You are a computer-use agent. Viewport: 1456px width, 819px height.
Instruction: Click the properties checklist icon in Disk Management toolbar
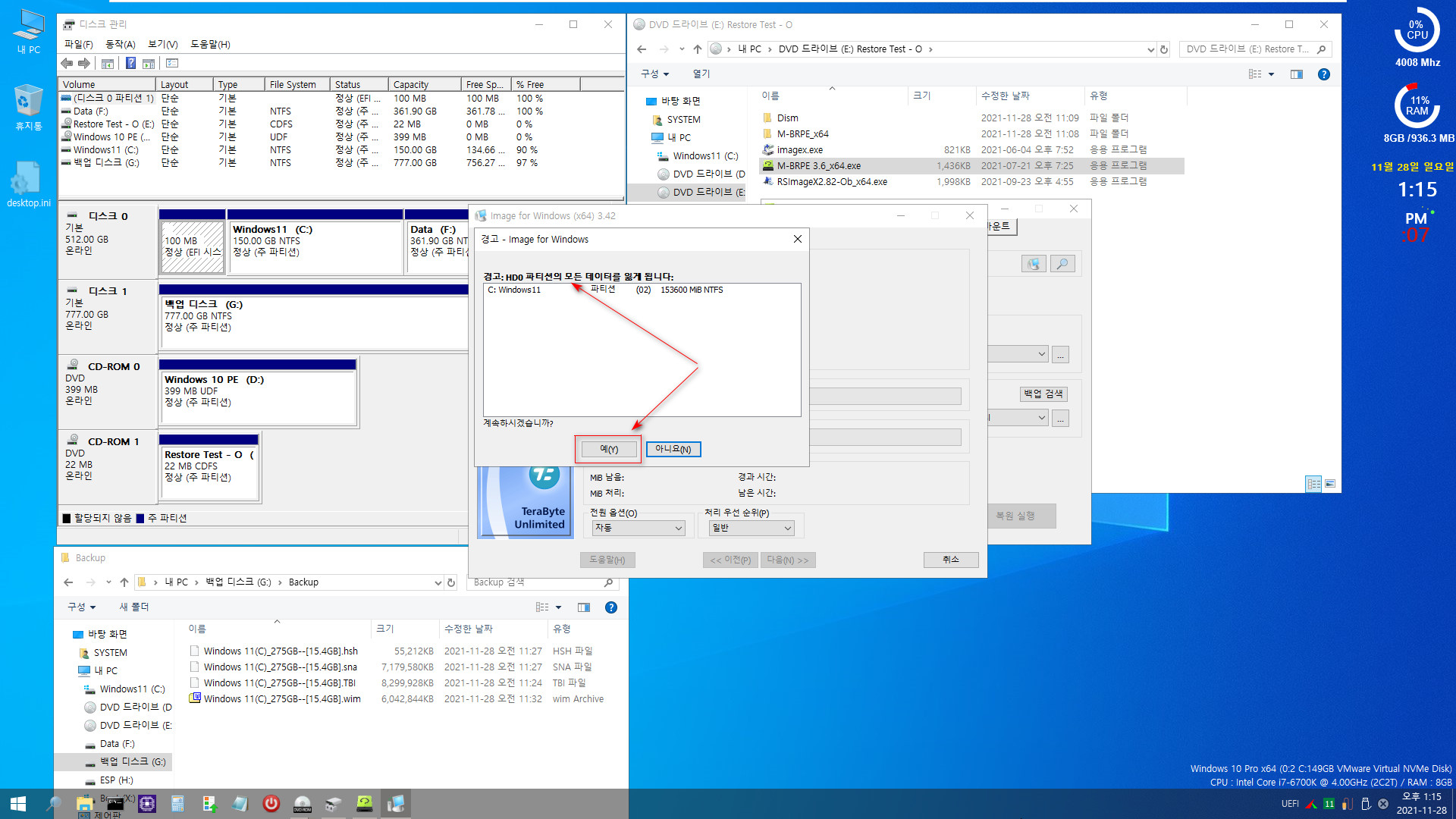click(172, 64)
